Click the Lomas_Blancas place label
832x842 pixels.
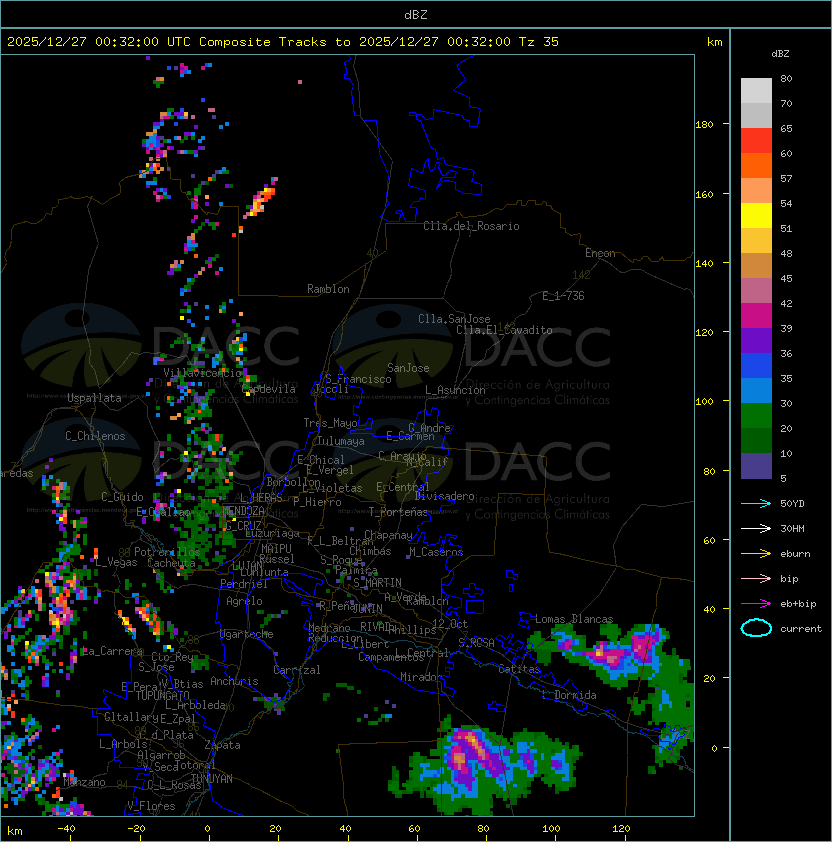[x=574, y=619]
